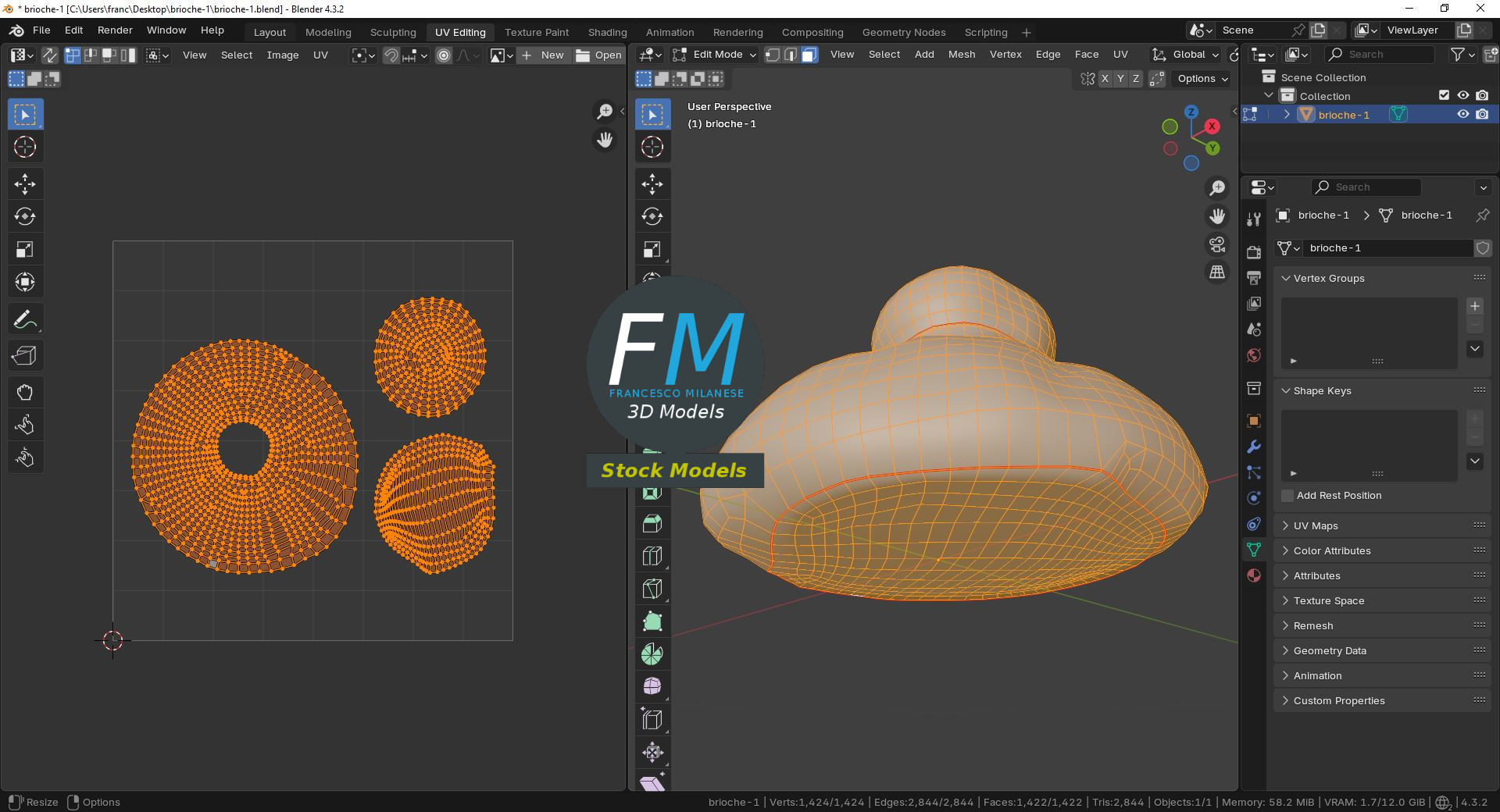Hide brioche-1 object with its eye icon

[1463, 114]
